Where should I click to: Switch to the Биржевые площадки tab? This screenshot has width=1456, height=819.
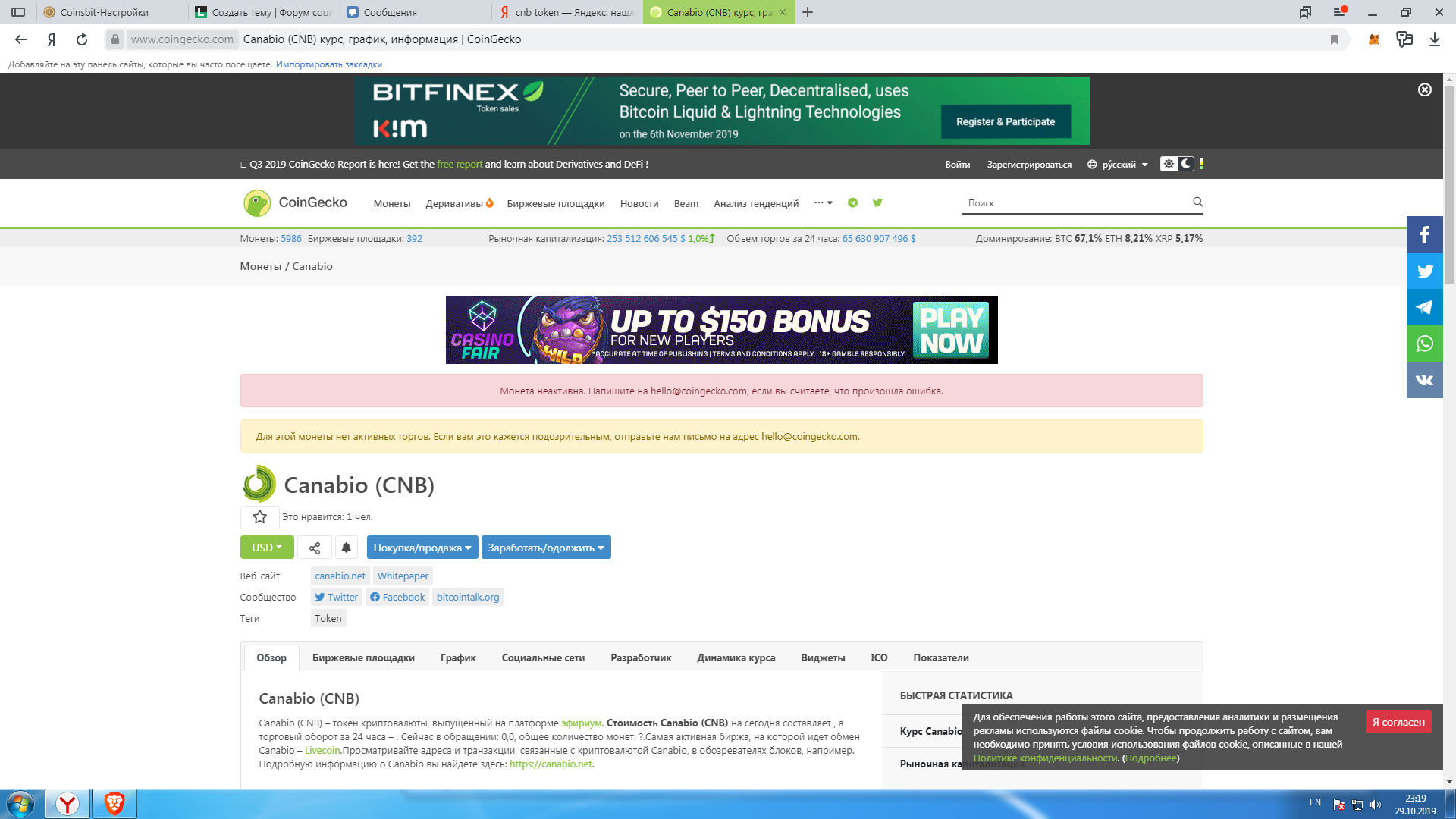363,657
